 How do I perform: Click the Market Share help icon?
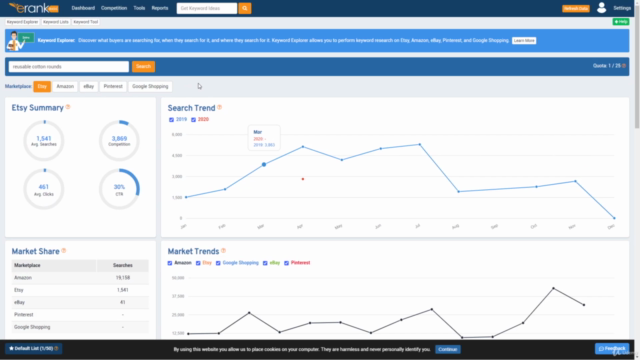coord(64,251)
